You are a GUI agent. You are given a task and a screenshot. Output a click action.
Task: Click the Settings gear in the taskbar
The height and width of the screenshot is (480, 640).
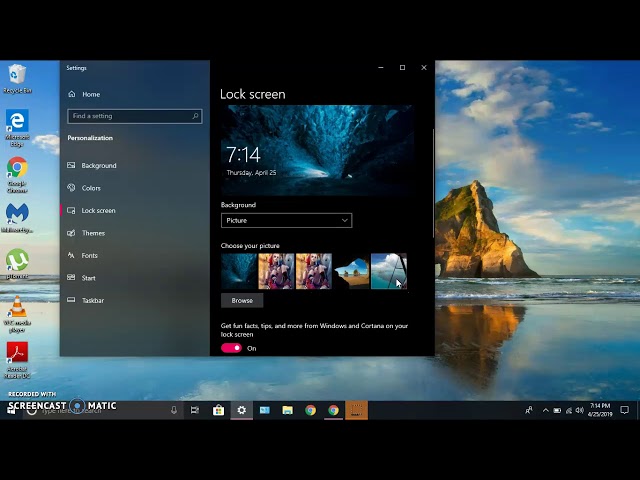pyautogui.click(x=242, y=410)
